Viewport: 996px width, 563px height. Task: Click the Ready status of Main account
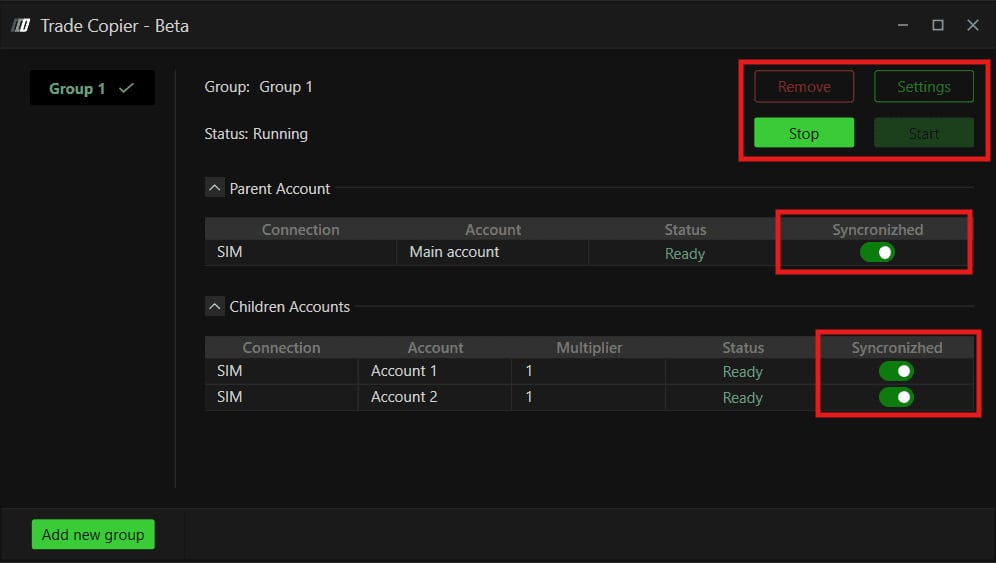click(685, 254)
